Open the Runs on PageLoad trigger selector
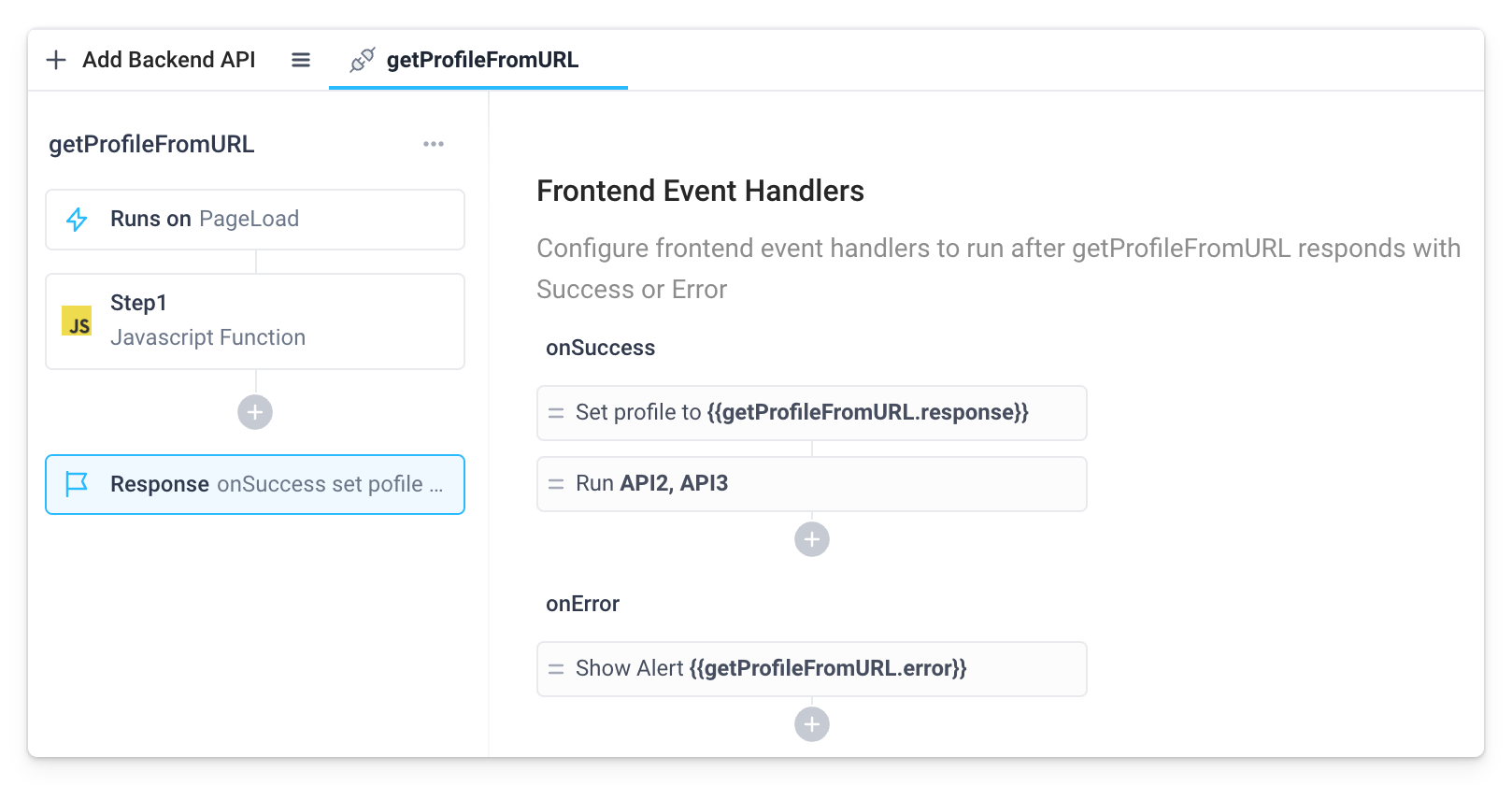Screen dimensions: 1512x785 pos(254,219)
